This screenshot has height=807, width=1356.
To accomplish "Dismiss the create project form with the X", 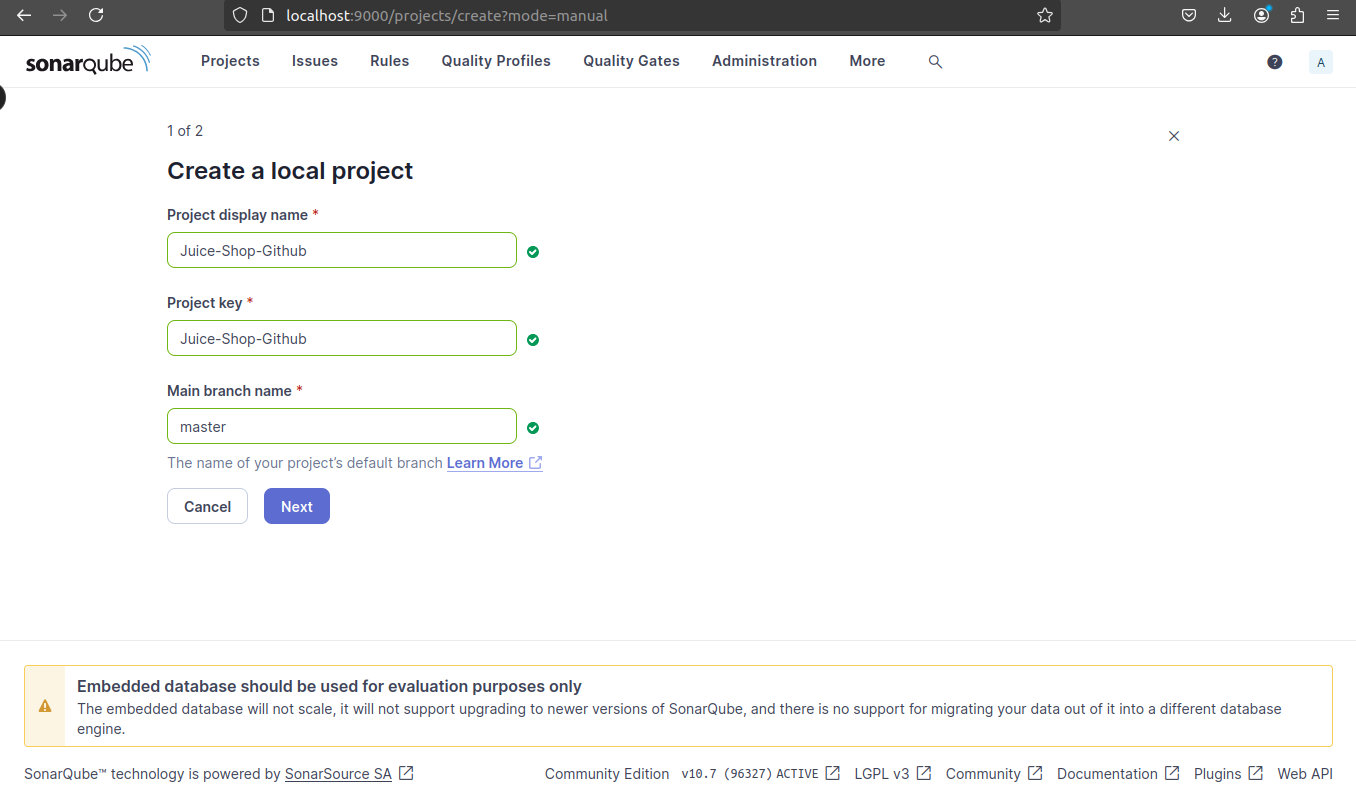I will [x=1173, y=136].
